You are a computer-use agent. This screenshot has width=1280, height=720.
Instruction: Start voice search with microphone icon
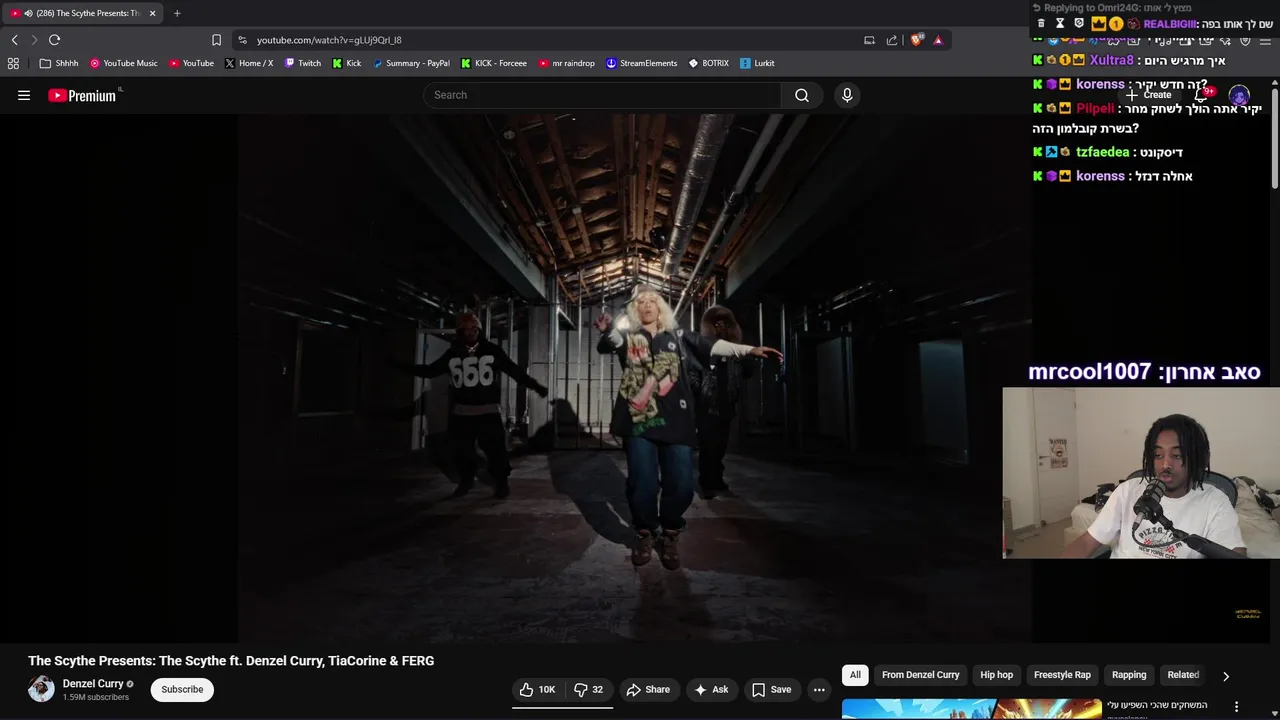point(847,95)
